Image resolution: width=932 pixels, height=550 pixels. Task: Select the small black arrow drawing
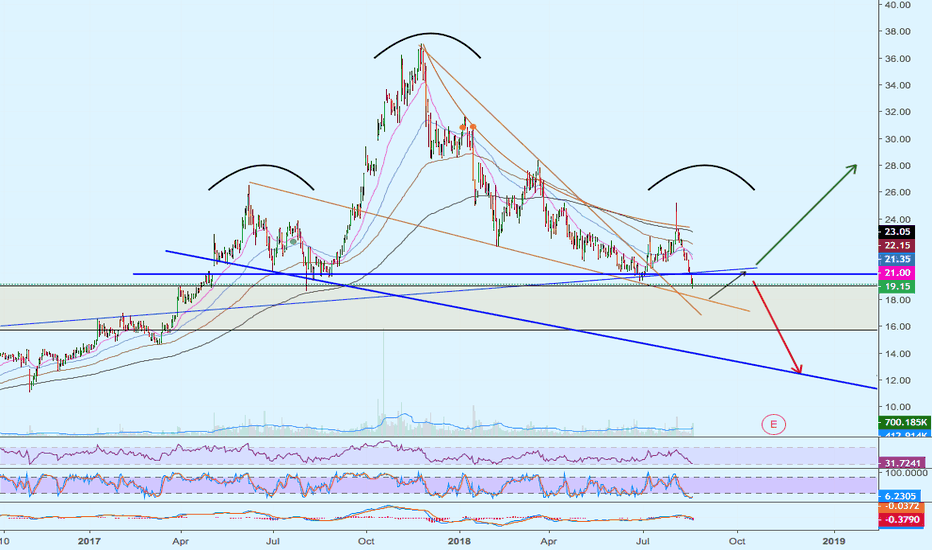click(728, 285)
